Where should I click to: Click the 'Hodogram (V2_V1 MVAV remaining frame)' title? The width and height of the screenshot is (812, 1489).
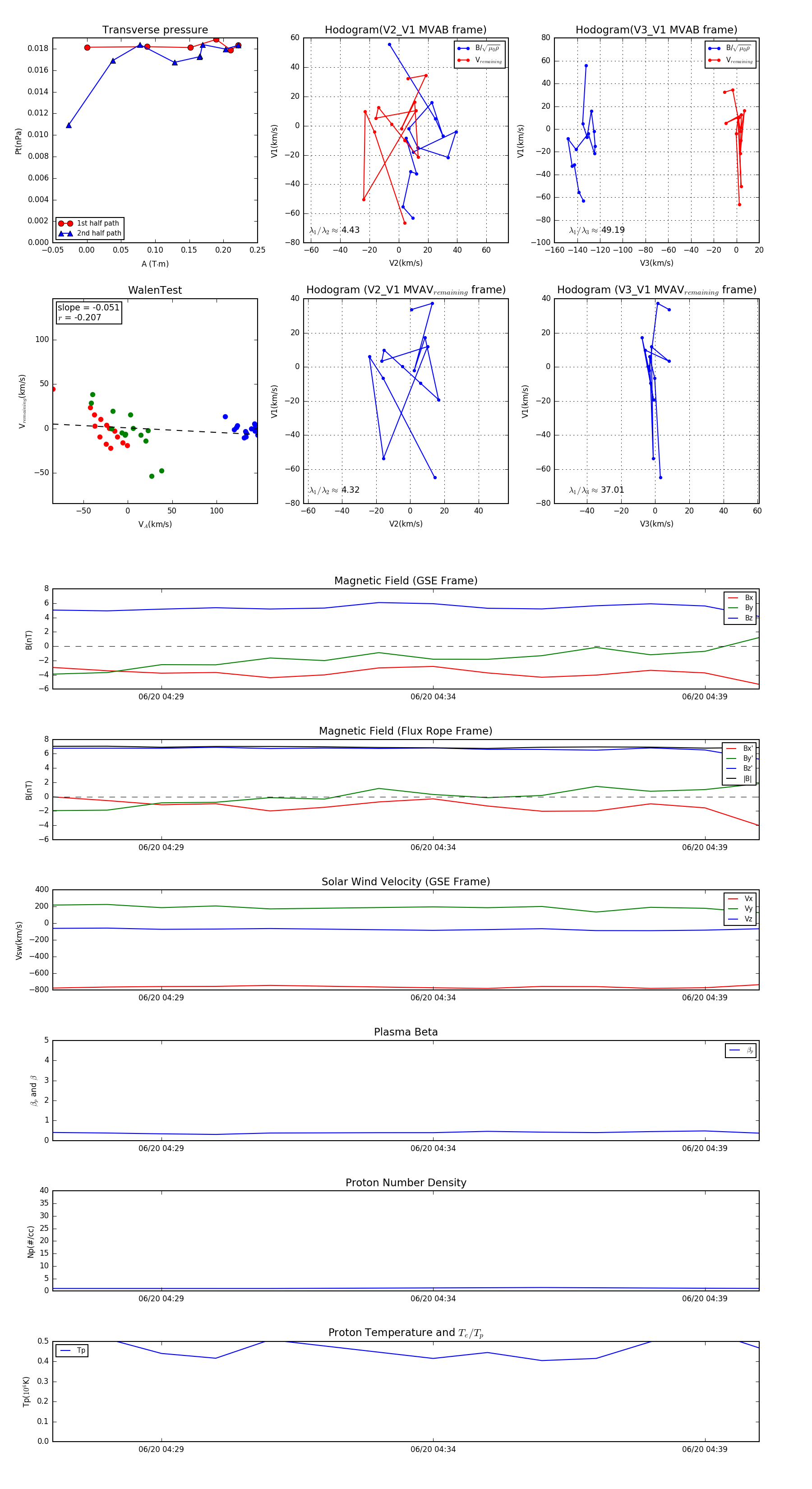(x=406, y=290)
